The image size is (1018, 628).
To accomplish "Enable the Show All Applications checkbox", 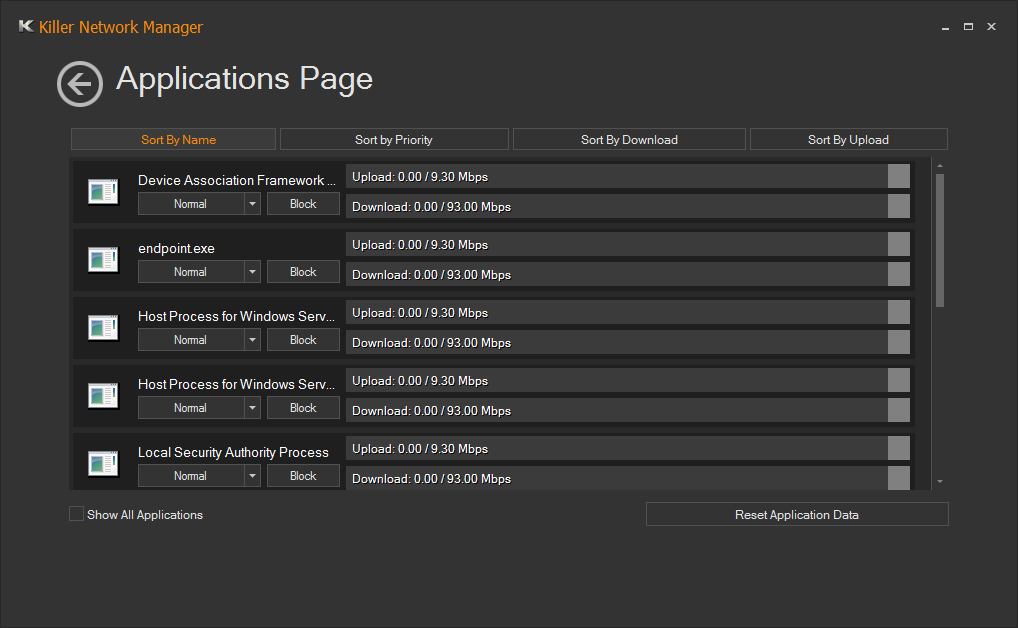I will click(x=77, y=514).
